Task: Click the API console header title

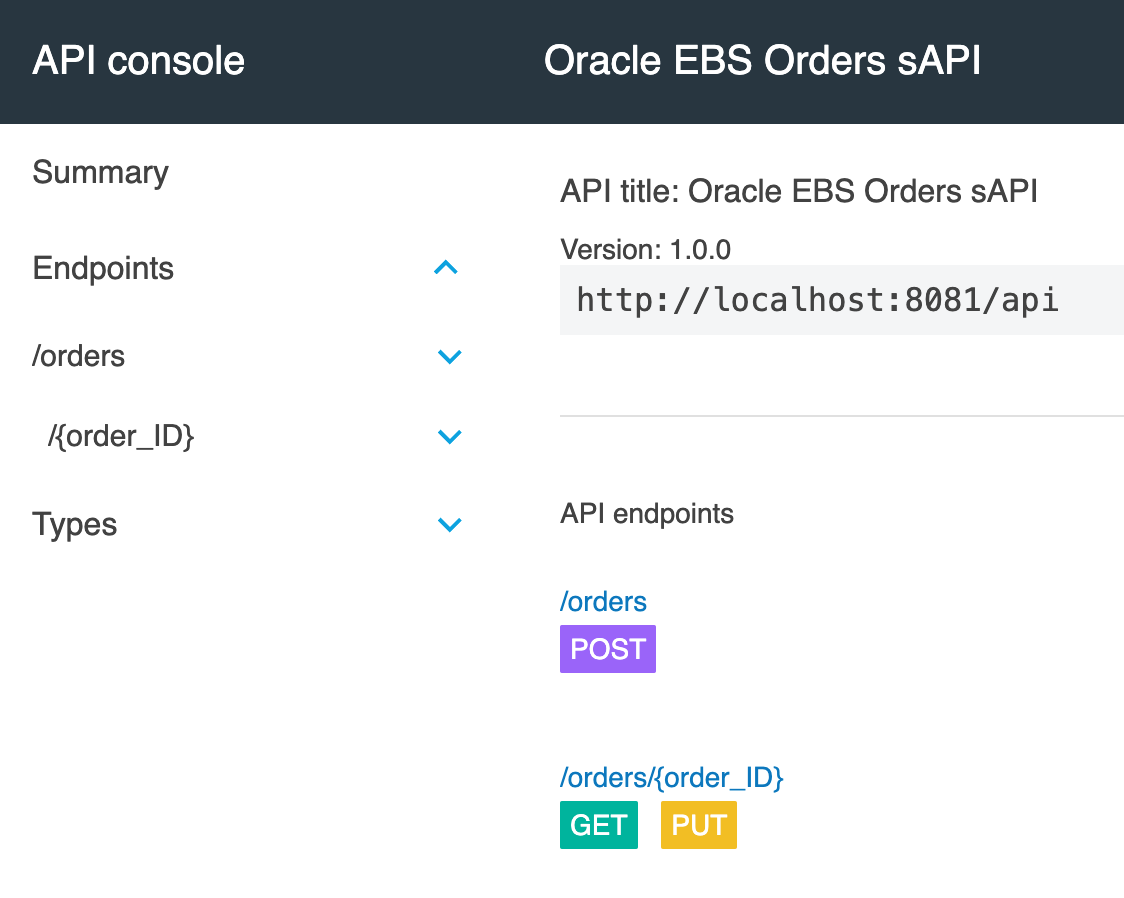Action: coord(138,60)
